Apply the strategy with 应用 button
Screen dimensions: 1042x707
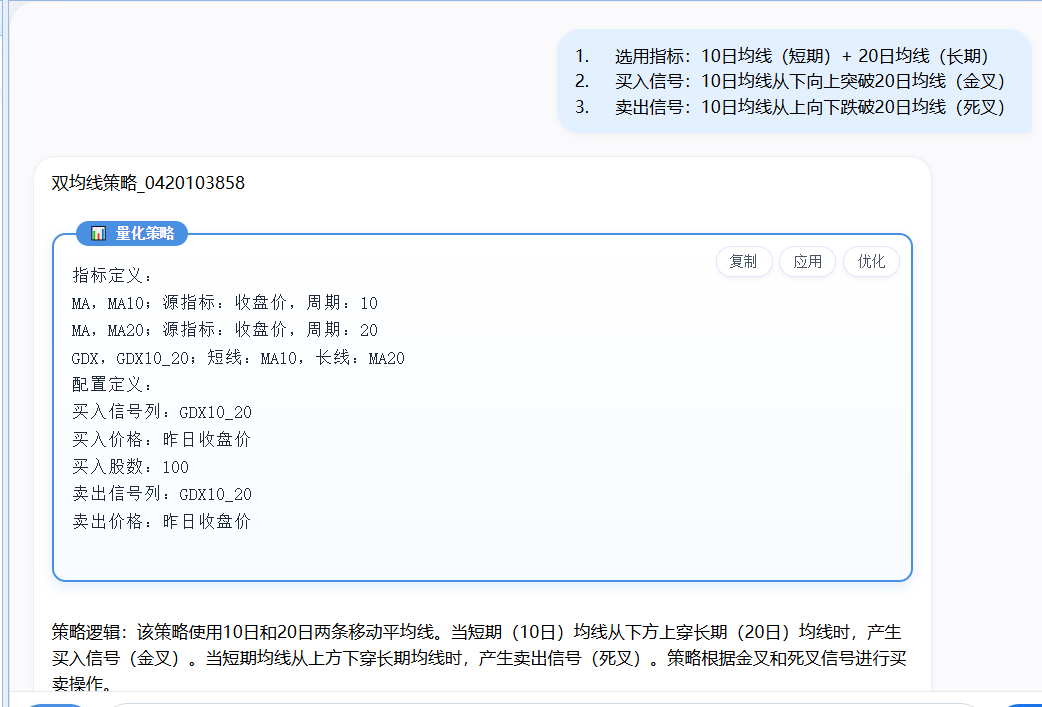pos(807,262)
